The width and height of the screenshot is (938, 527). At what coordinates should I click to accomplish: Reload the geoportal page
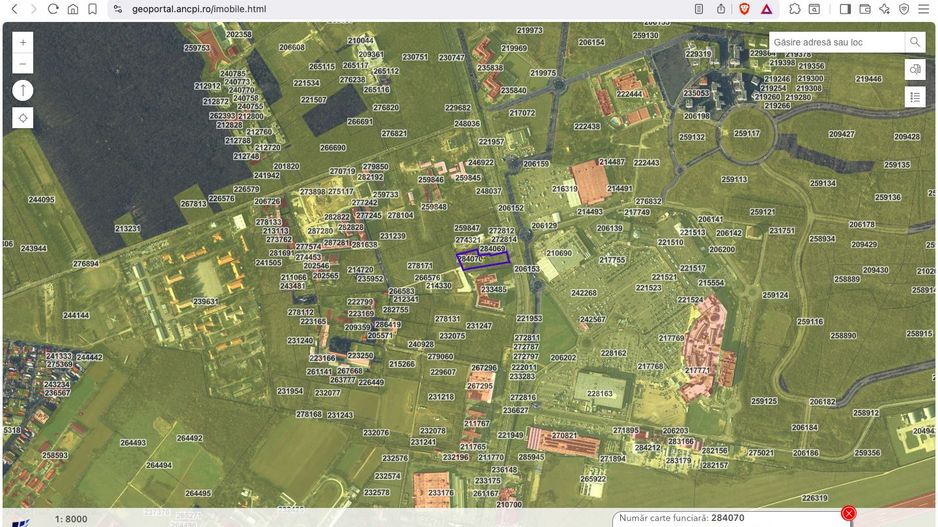coord(53,9)
